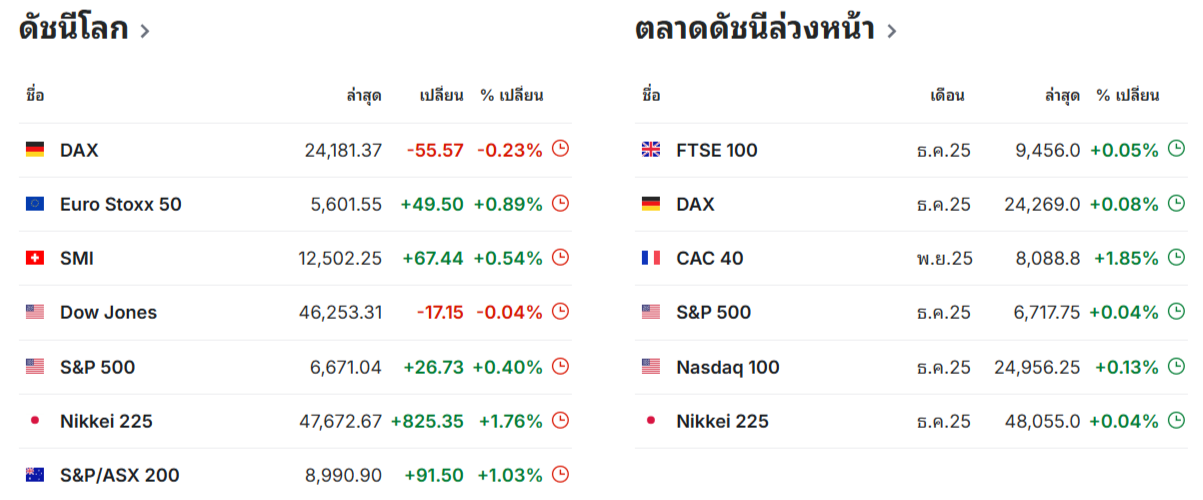Click the clock icon beside Euro Stoxx 50
The width and height of the screenshot is (1203, 500).
560,203
